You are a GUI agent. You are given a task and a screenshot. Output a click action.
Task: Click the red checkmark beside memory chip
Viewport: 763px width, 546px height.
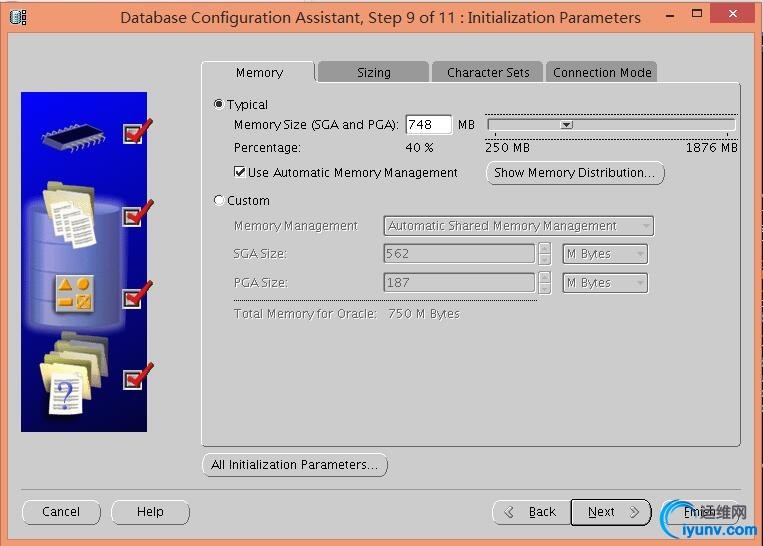(137, 131)
